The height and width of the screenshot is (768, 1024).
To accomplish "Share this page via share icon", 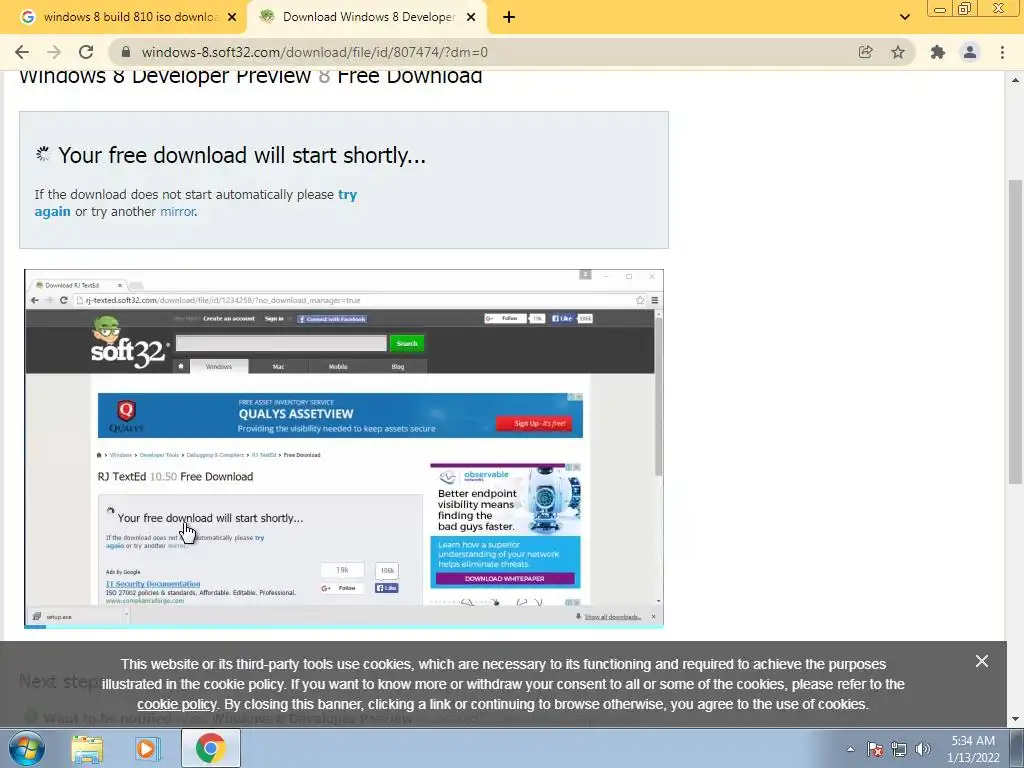I will click(865, 52).
